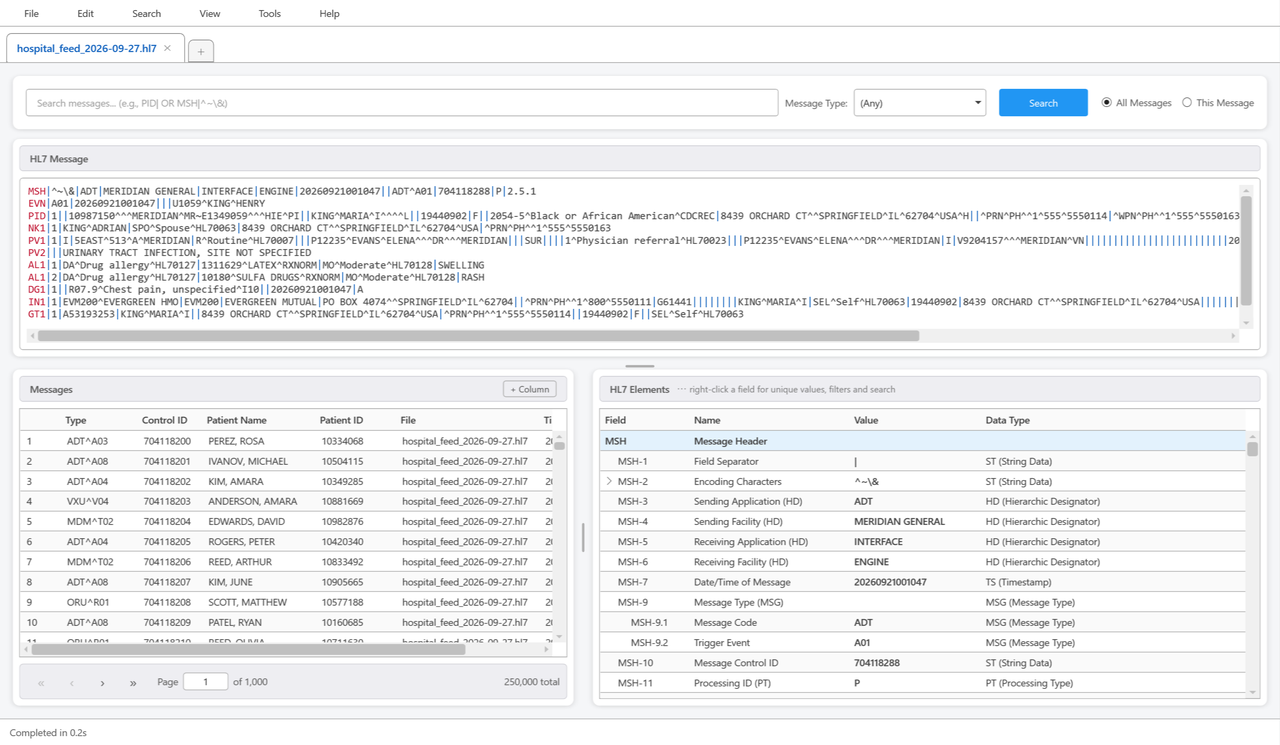Image resolution: width=1280 pixels, height=745 pixels.
Task: Select the MSH-3 Sending Application row
Action: click(x=922, y=501)
